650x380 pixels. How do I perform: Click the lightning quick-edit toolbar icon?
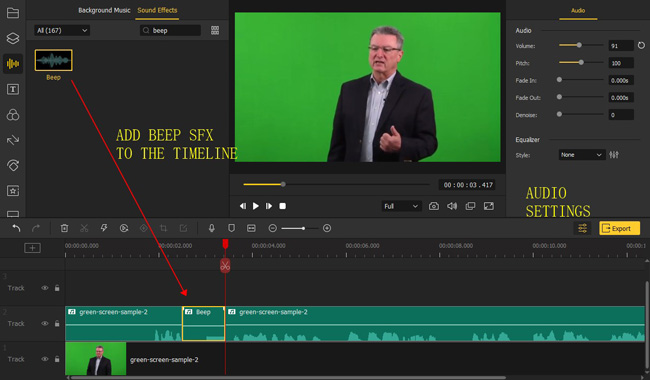click(104, 228)
